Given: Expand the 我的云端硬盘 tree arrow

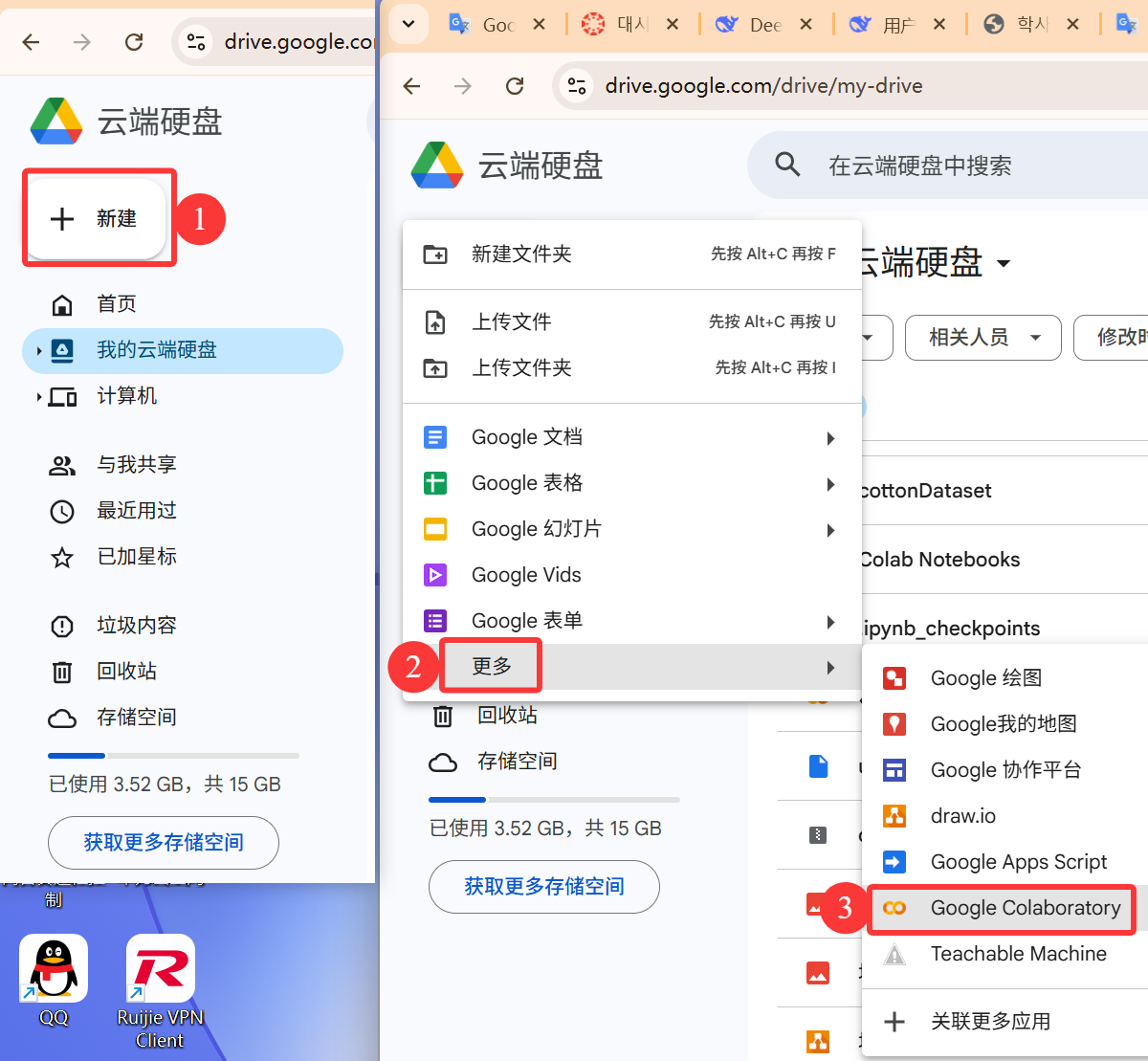Looking at the screenshot, I should (38, 350).
